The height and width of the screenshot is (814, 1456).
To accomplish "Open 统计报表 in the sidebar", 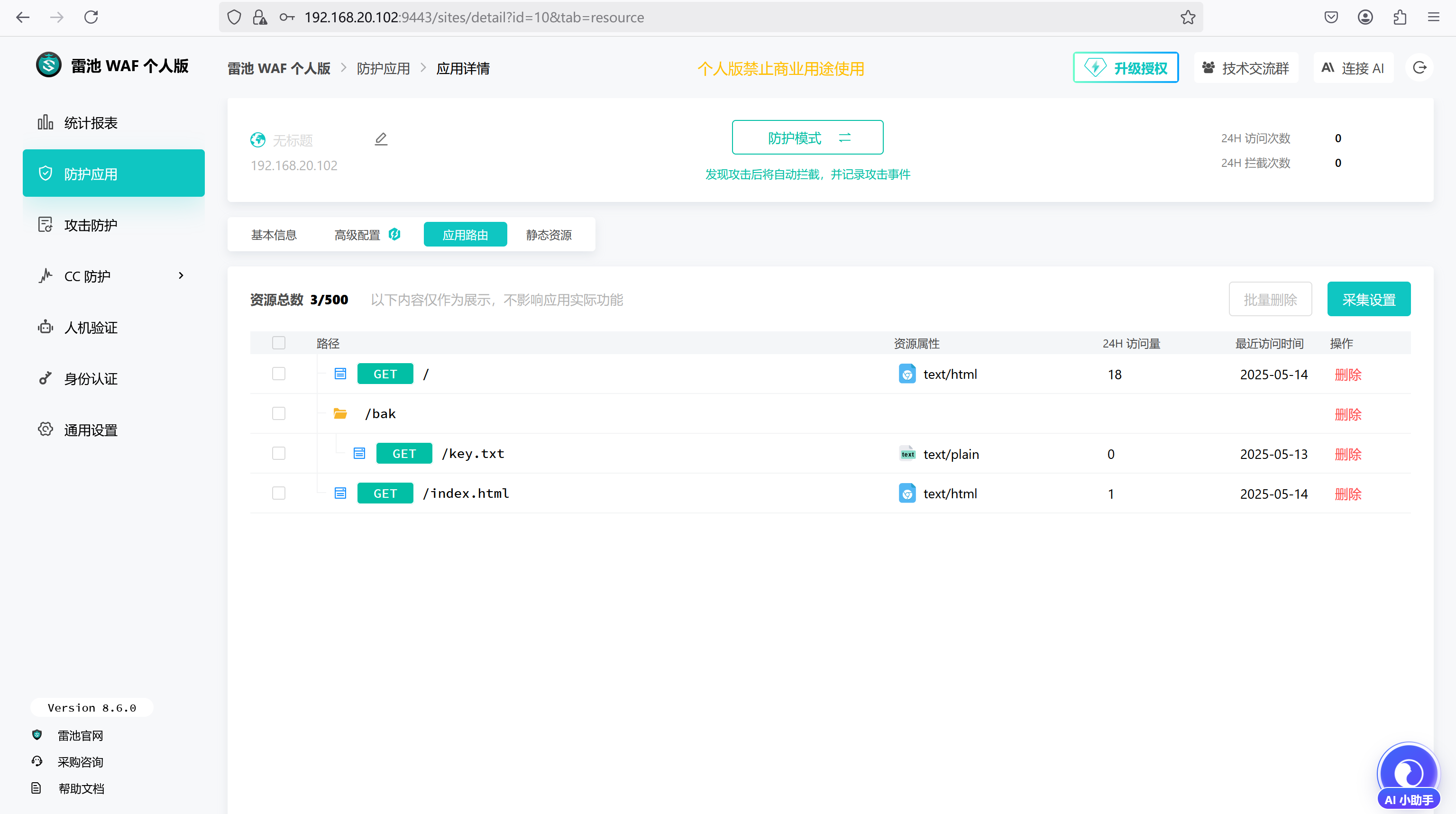I will click(x=113, y=123).
